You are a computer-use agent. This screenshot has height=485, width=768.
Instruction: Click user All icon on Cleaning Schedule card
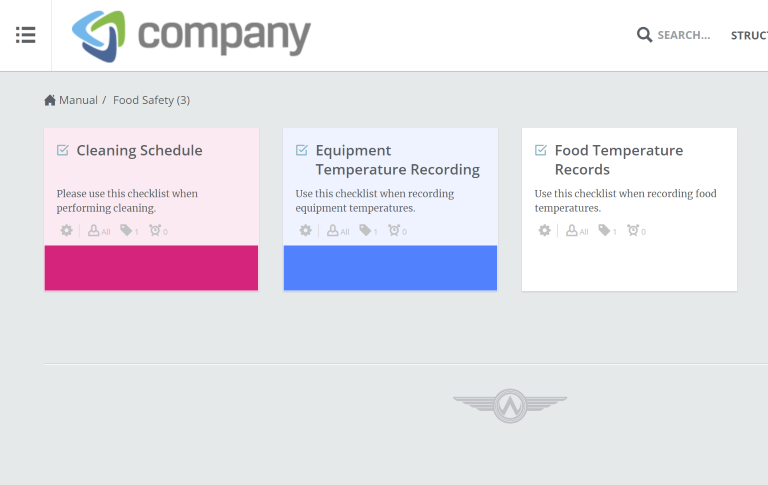99,231
